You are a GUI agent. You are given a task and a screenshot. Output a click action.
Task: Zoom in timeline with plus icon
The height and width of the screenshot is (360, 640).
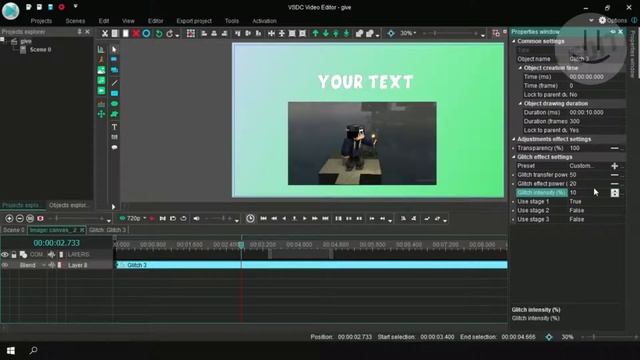point(9,219)
